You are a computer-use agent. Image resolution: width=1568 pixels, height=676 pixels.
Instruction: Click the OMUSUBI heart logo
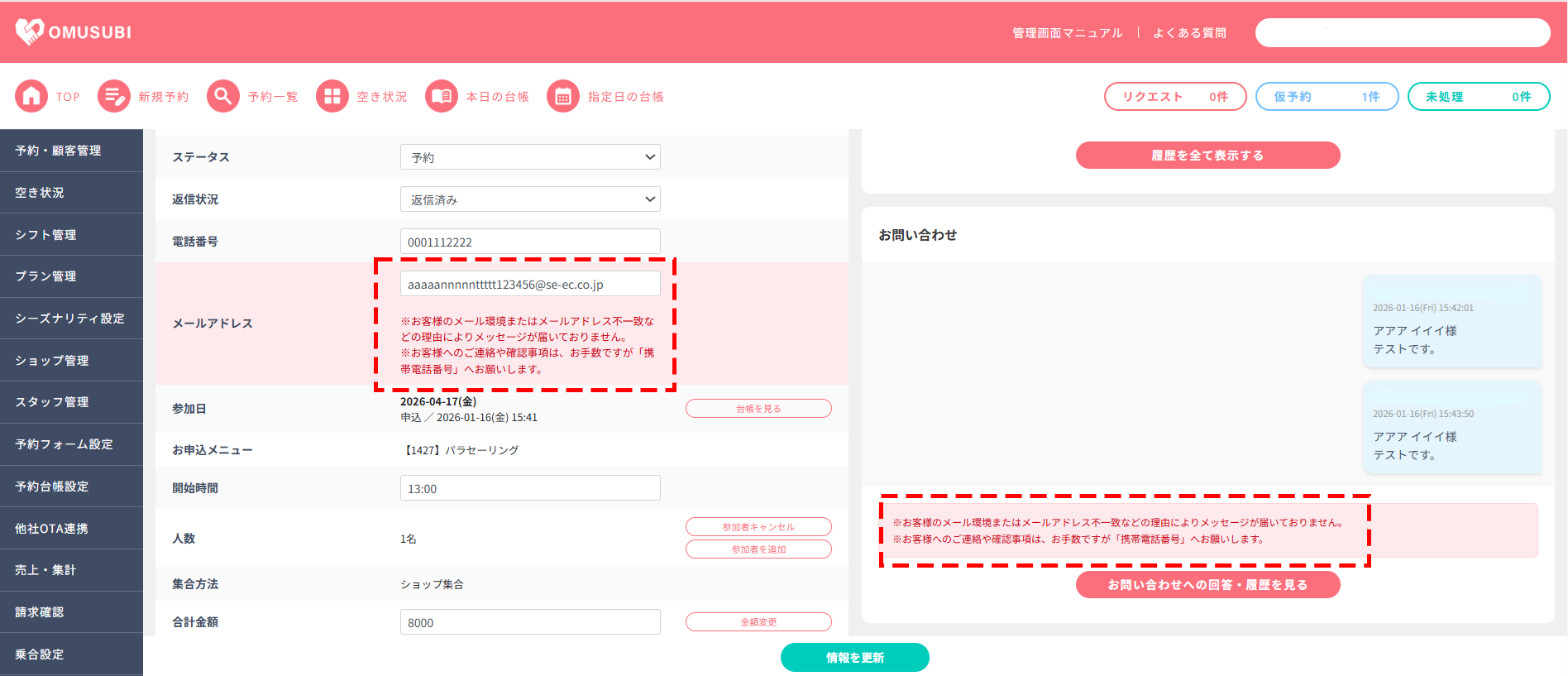click(x=30, y=31)
